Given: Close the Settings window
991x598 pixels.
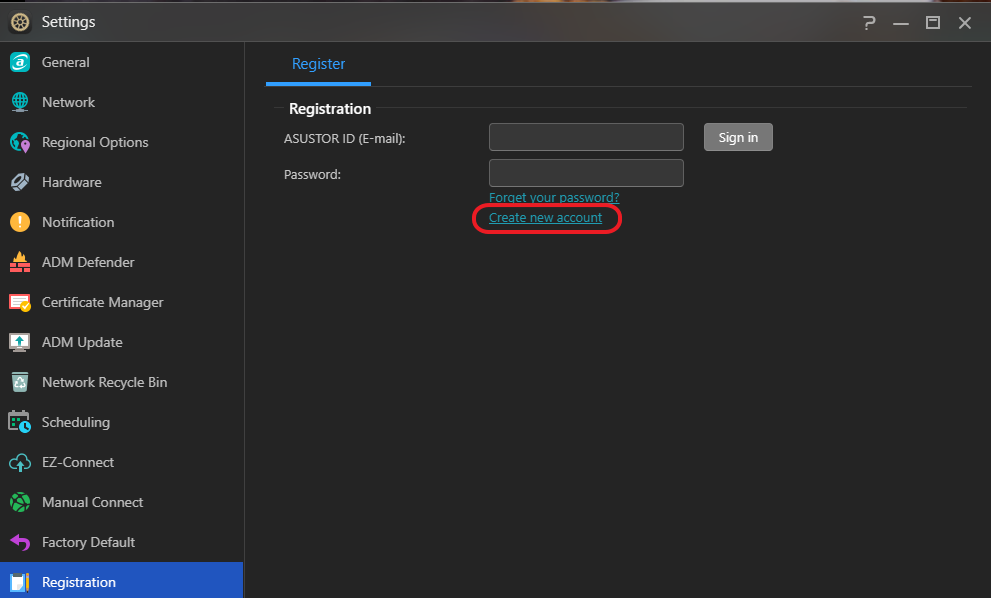Looking at the screenshot, I should pyautogui.click(x=964, y=23).
